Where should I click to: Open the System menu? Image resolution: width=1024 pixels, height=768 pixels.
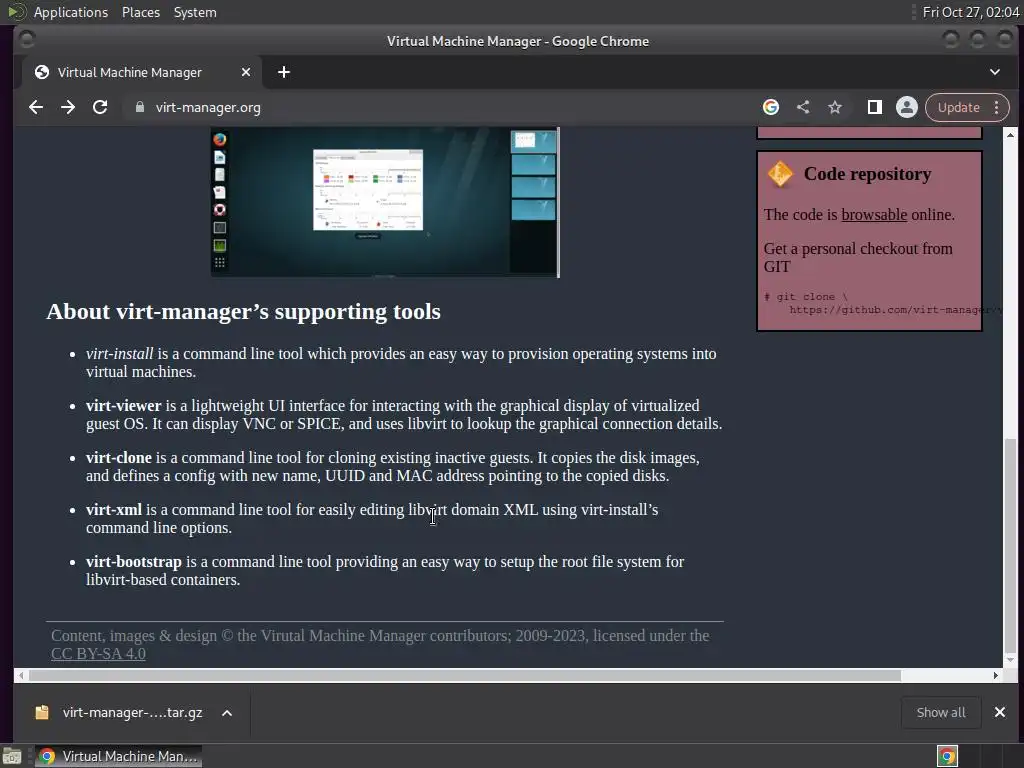195,12
